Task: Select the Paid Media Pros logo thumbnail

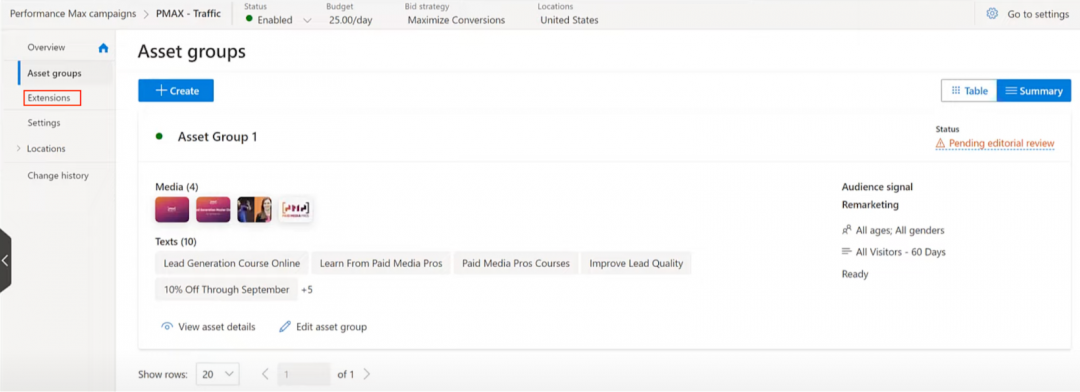Action: tap(295, 209)
